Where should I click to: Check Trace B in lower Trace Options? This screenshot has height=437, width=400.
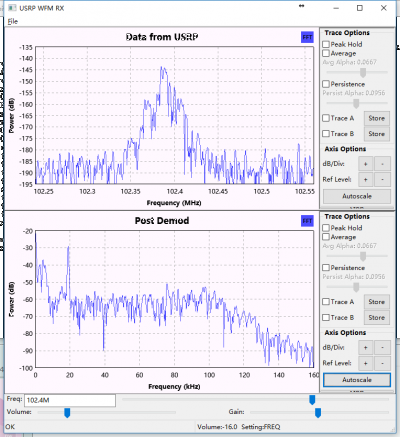(326, 317)
